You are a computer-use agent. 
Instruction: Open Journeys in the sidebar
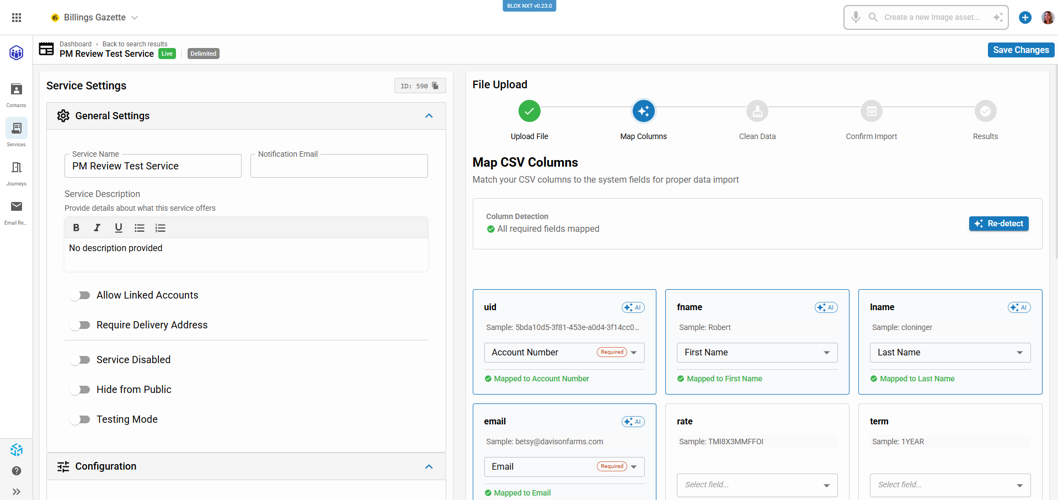[16, 172]
